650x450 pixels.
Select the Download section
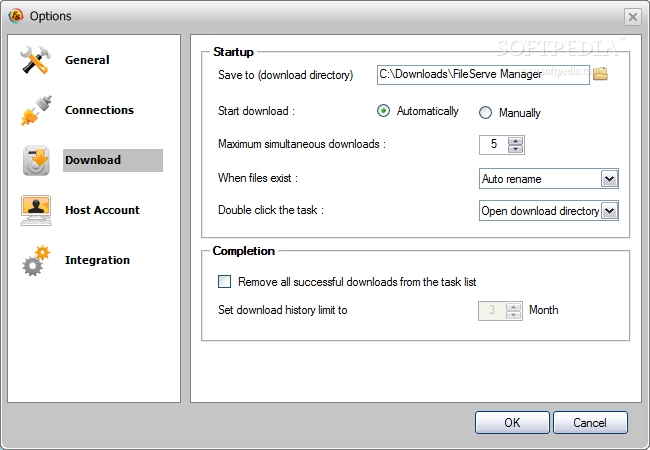(113, 160)
